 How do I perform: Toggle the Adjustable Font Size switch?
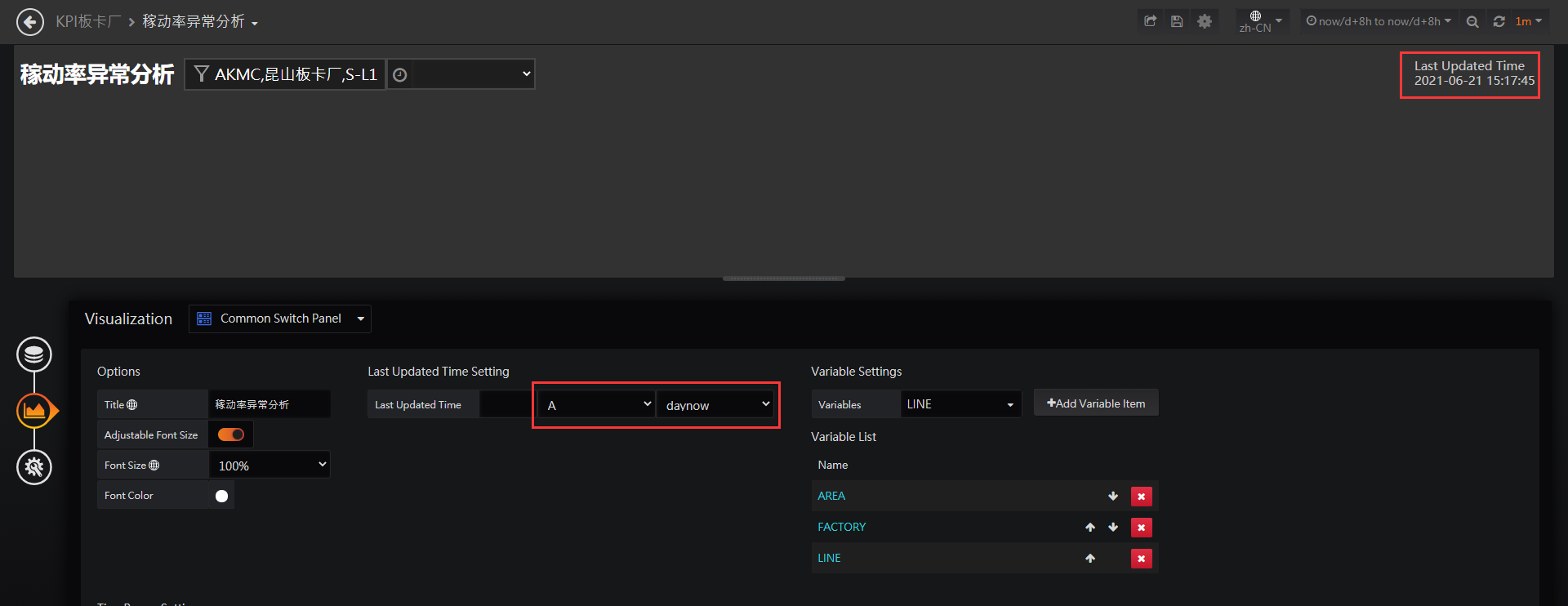point(231,434)
